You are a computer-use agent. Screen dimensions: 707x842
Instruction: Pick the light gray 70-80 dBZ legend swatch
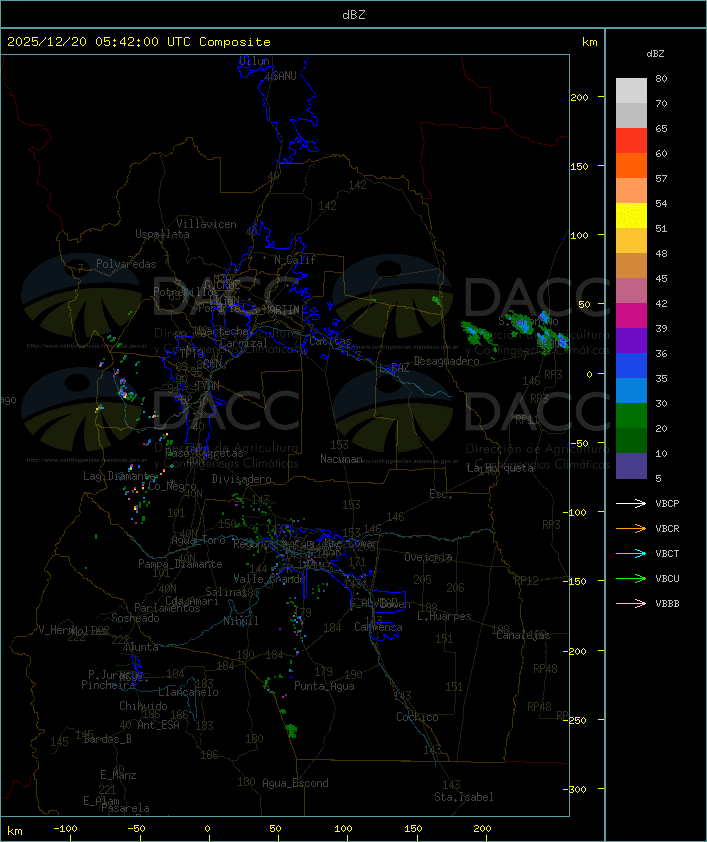point(631,91)
